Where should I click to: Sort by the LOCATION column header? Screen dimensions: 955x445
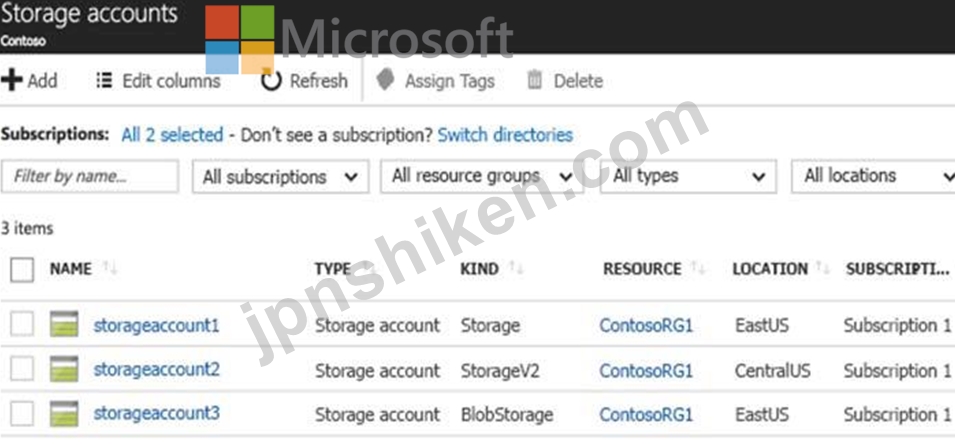coord(770,268)
